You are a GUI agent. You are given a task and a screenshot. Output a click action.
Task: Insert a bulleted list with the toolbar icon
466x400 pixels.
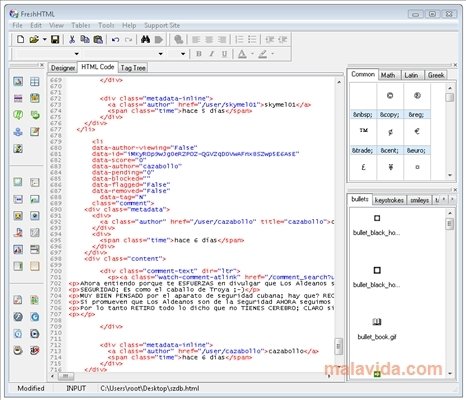252,39
